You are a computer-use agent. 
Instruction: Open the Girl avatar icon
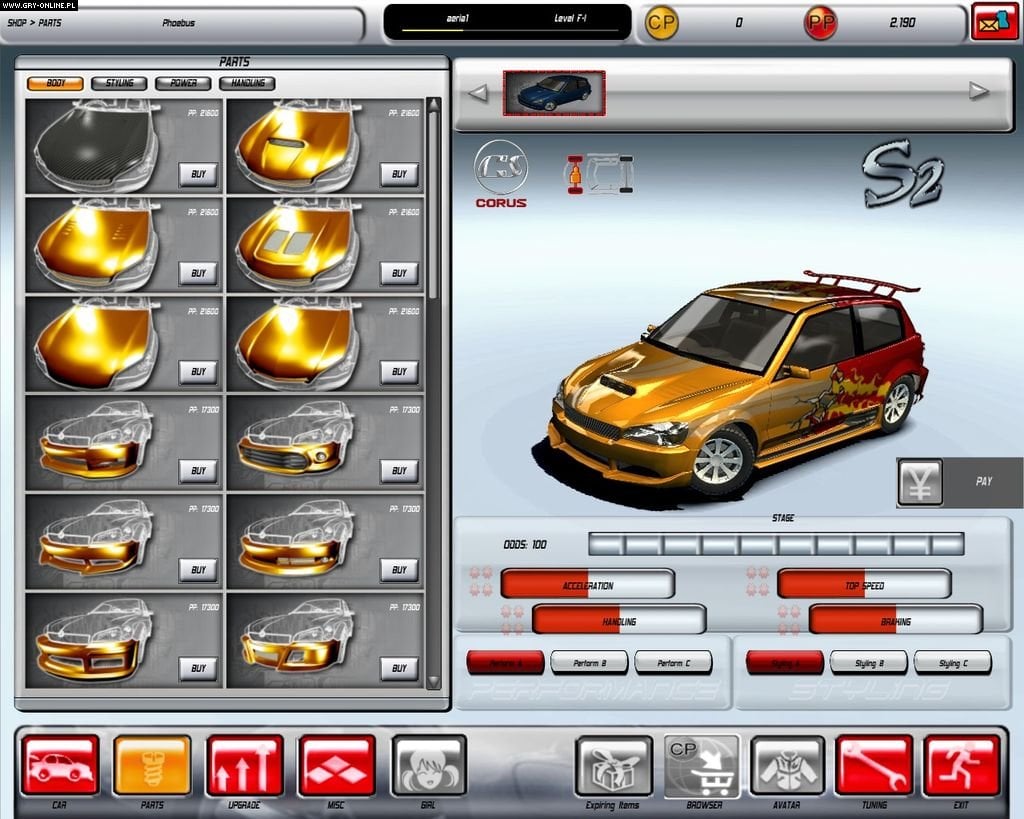pos(430,766)
